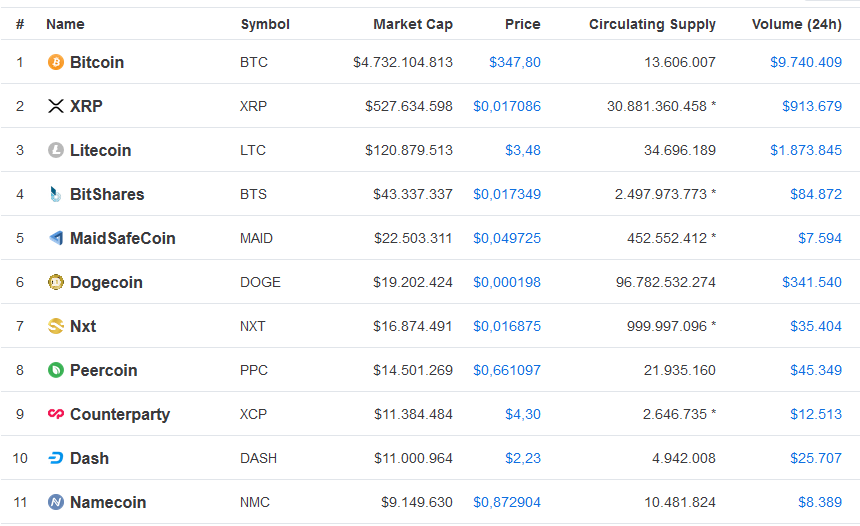Image resolution: width=860 pixels, height=526 pixels.
Task: Click BitShares price $0,017349
Action: pyautogui.click(x=507, y=194)
